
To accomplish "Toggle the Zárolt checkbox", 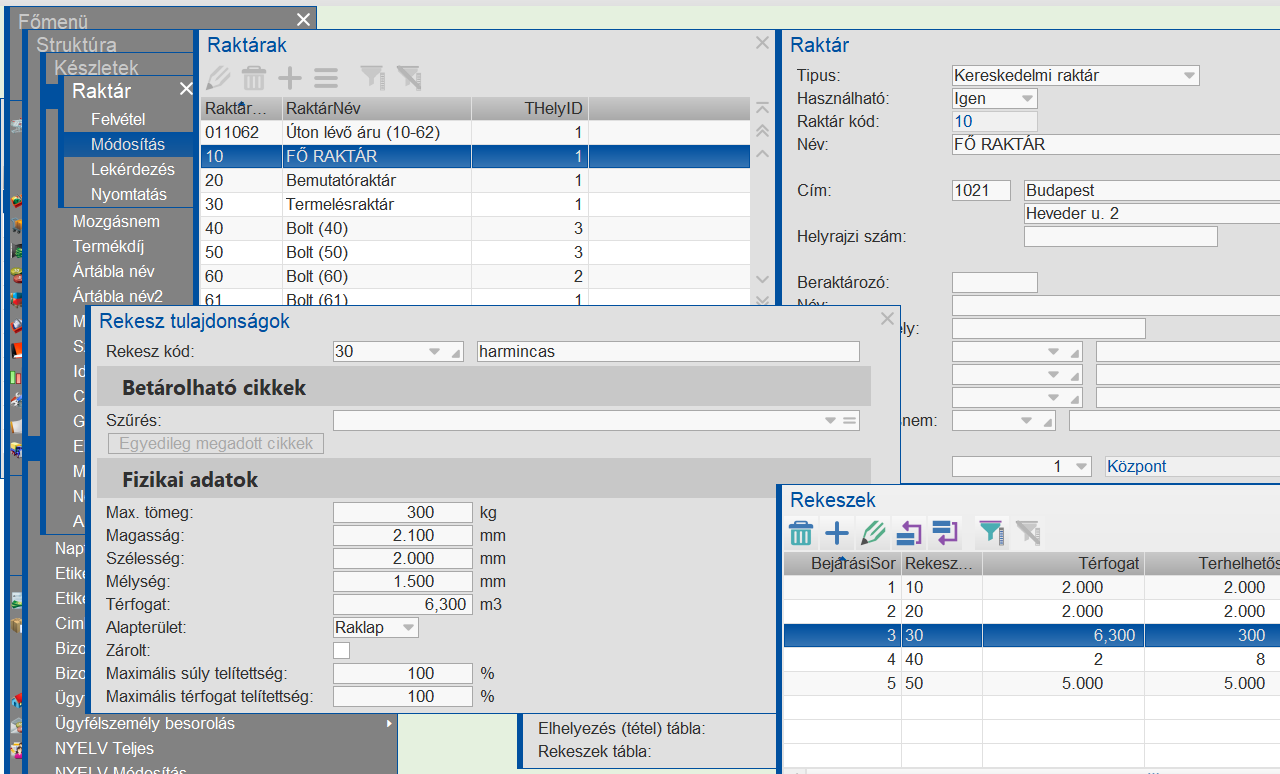I will 342,651.
